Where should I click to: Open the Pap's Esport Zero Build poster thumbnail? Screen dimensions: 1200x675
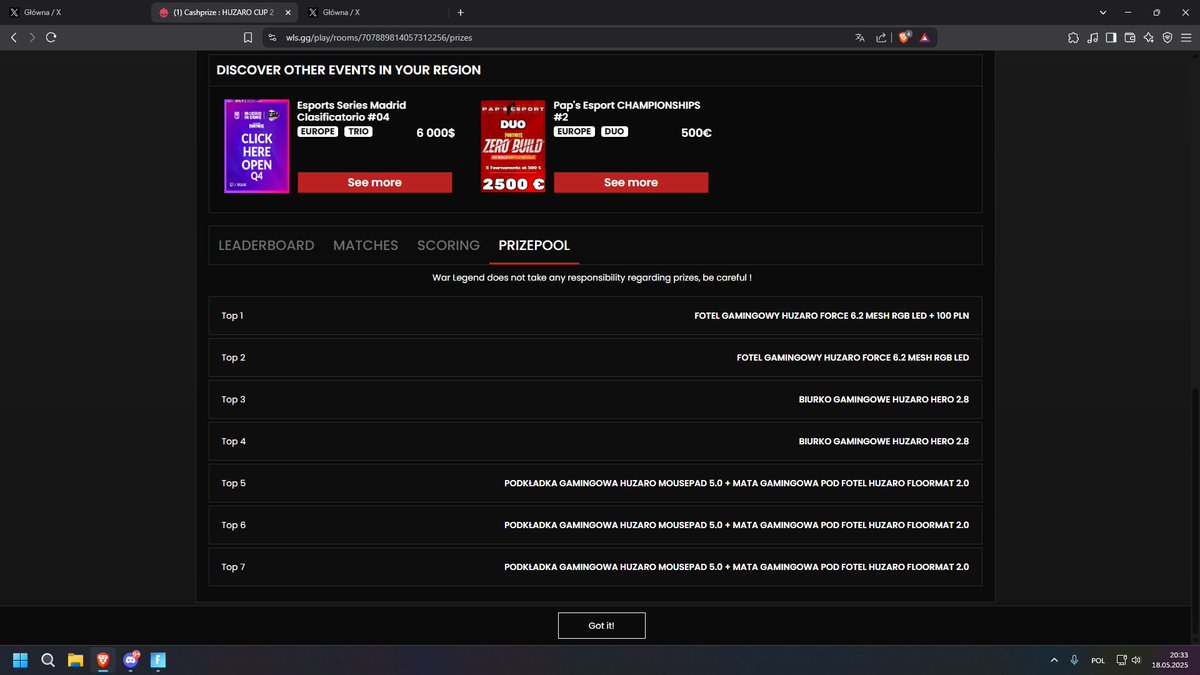click(x=513, y=145)
